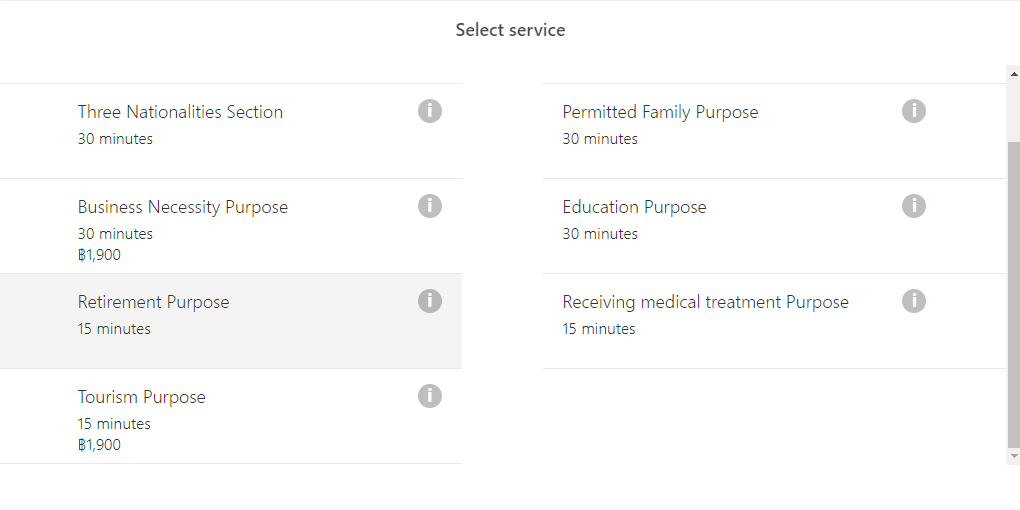The image size is (1020, 510).
Task: Click the scrollbar down arrow
Action: pos(1013,456)
